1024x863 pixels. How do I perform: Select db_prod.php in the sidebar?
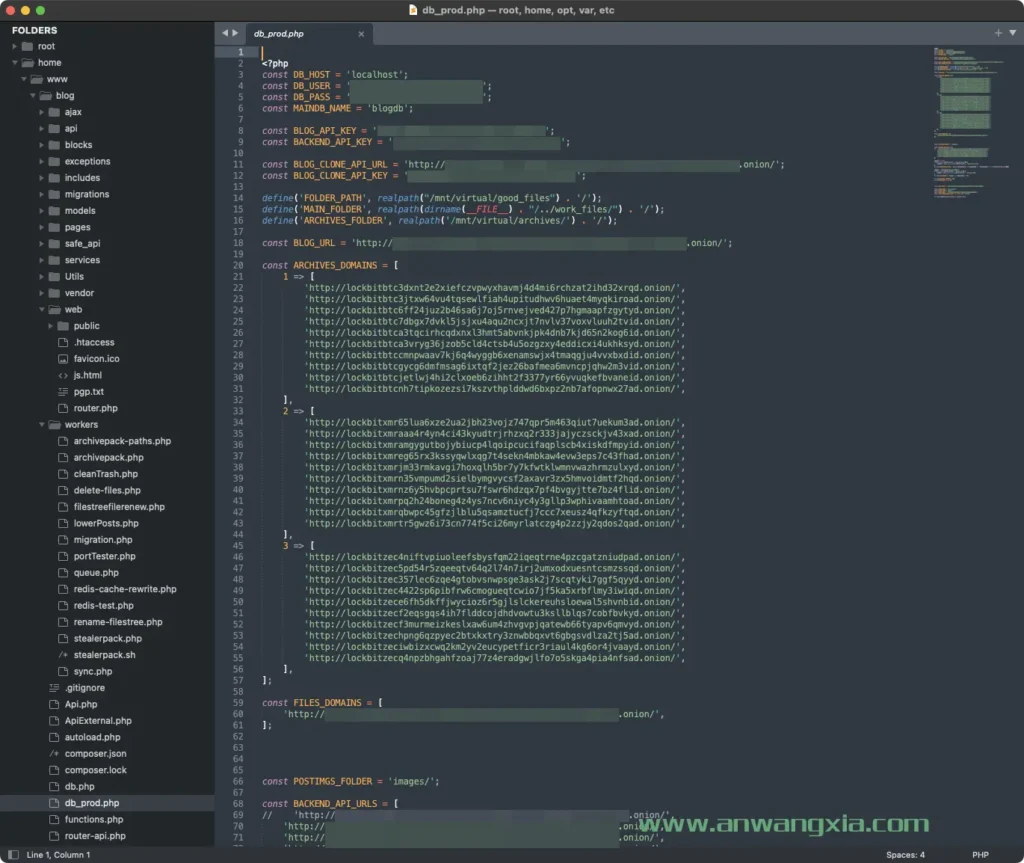point(91,803)
